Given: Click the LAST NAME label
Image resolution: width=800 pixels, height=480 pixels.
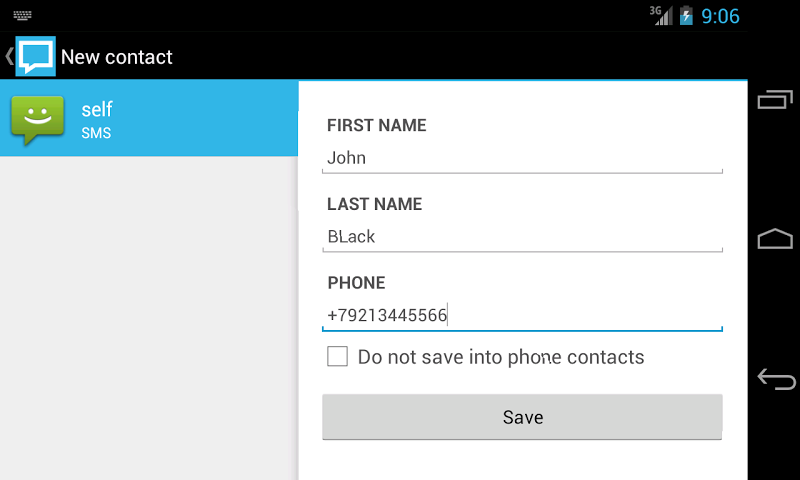Looking at the screenshot, I should [375, 205].
